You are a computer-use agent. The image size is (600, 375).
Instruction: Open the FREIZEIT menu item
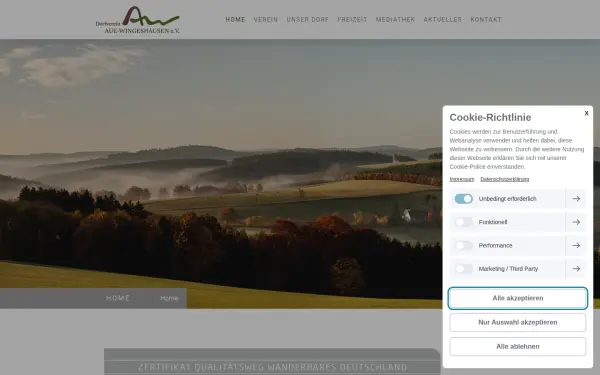click(x=352, y=20)
